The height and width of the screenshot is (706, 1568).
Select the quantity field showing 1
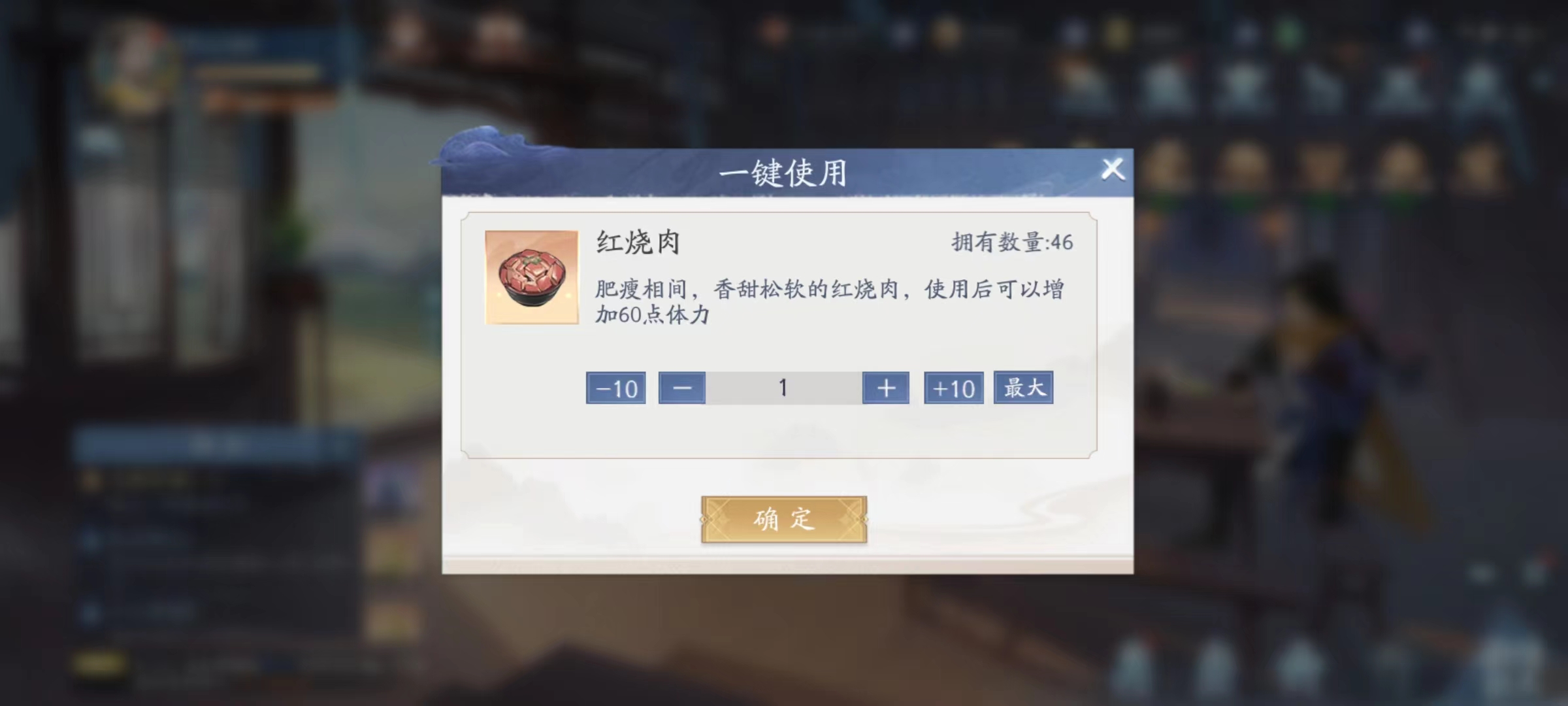click(784, 388)
